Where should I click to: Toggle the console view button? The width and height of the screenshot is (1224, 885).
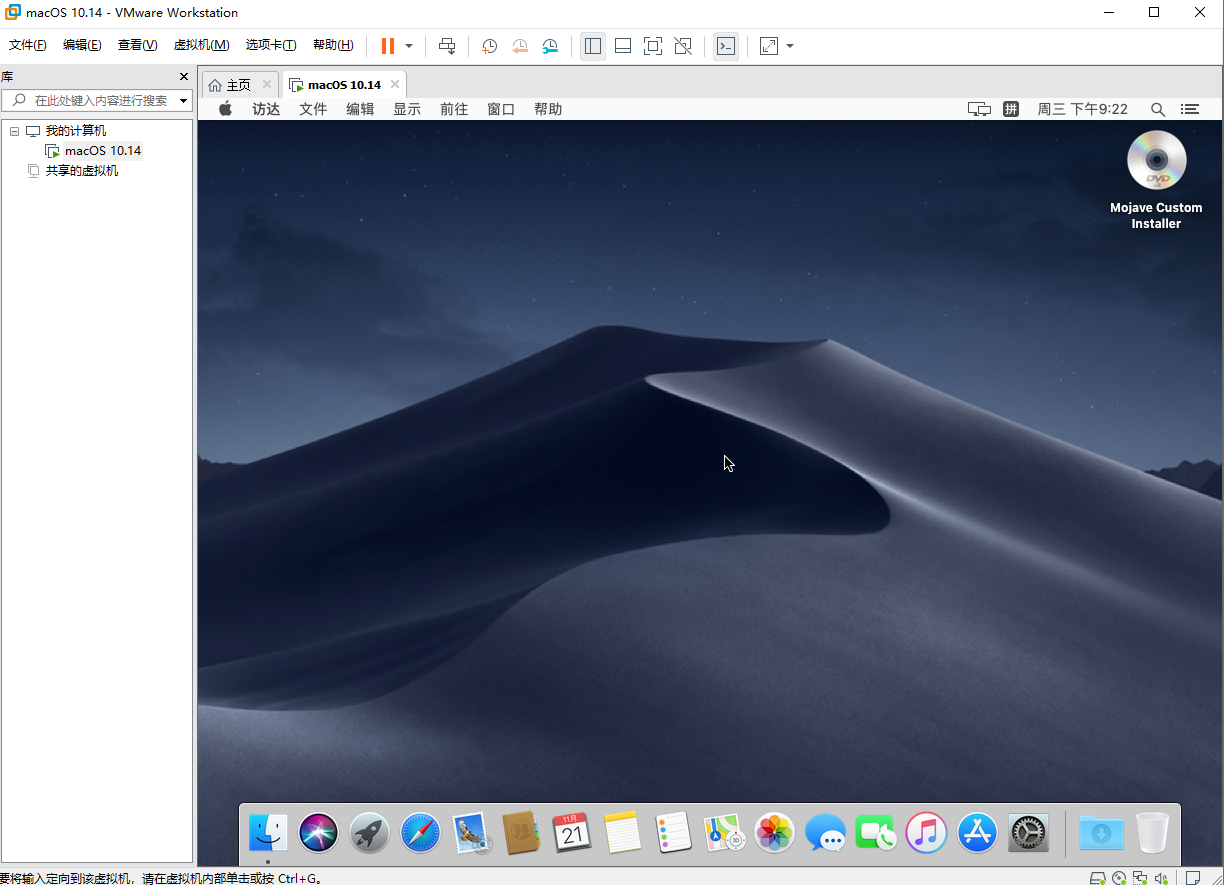coord(726,46)
